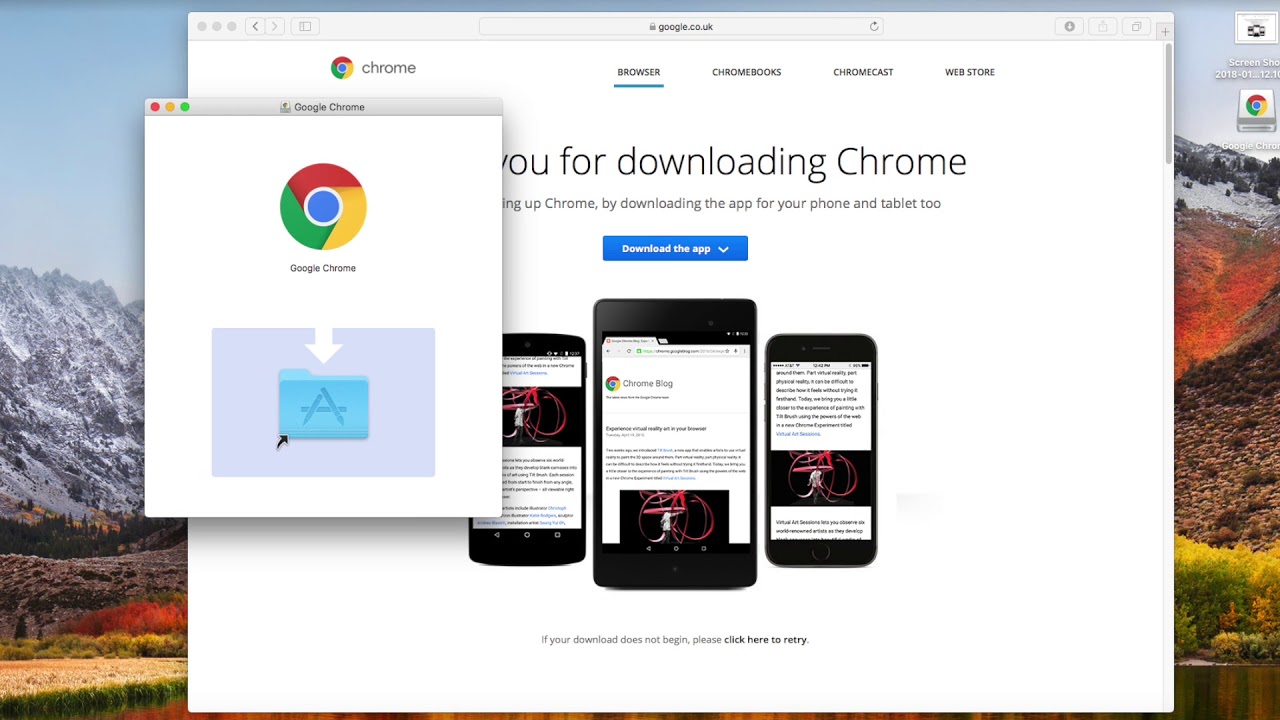
Task: Open the CHROMECAST navigation tab
Action: [863, 72]
